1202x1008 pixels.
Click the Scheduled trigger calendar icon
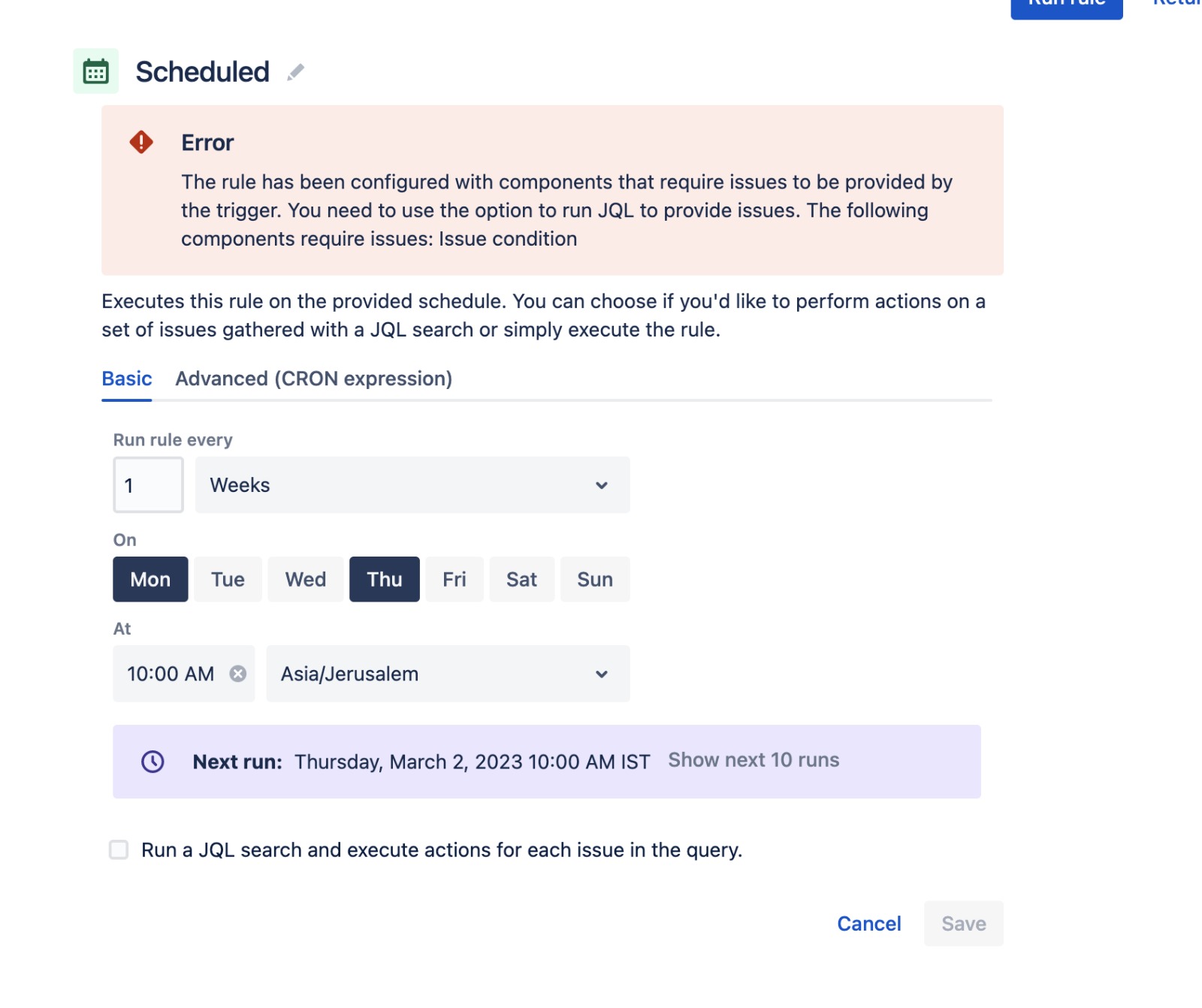[96, 71]
